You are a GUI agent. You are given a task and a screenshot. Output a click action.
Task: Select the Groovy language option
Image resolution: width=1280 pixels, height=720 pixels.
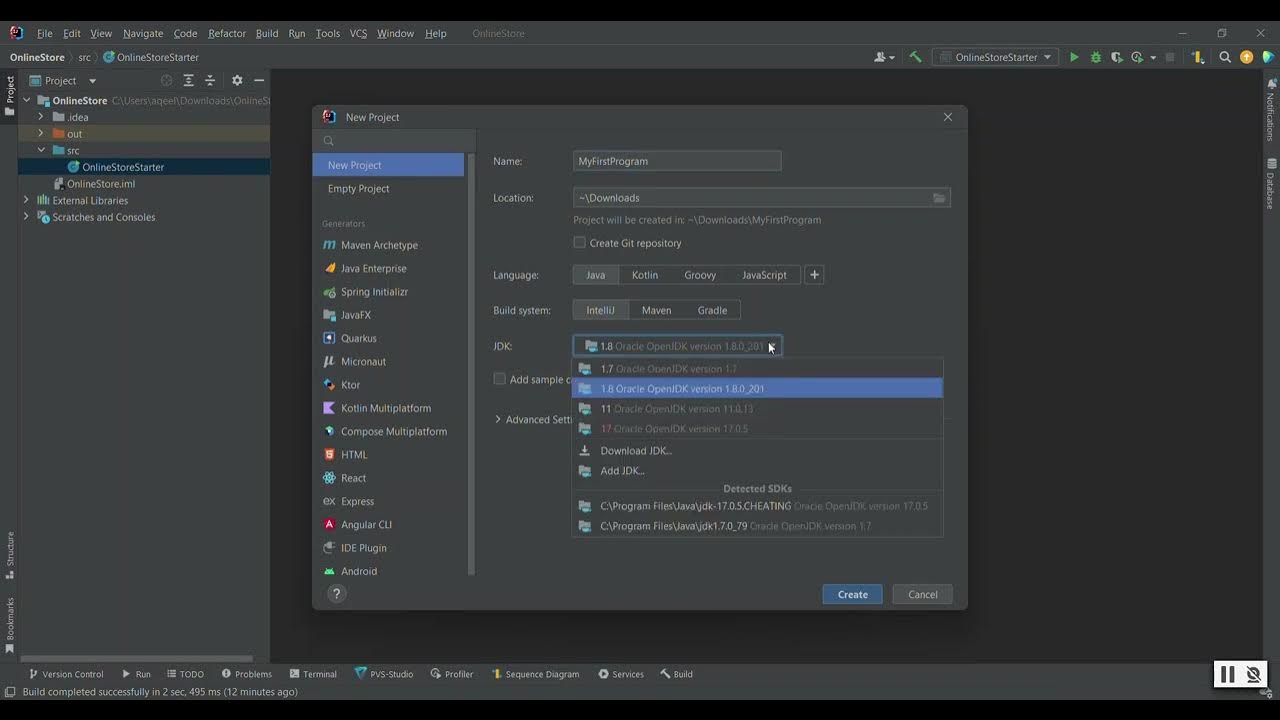tap(700, 275)
